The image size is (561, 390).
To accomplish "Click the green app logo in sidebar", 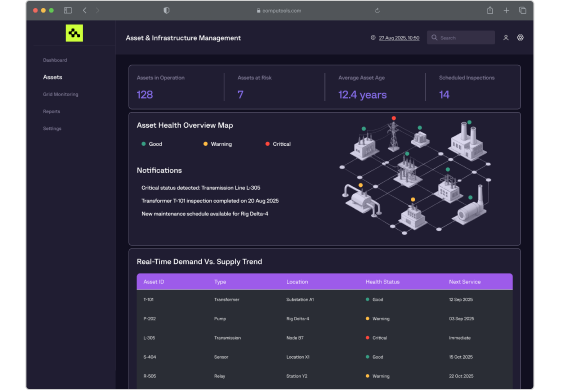I will 74,33.
